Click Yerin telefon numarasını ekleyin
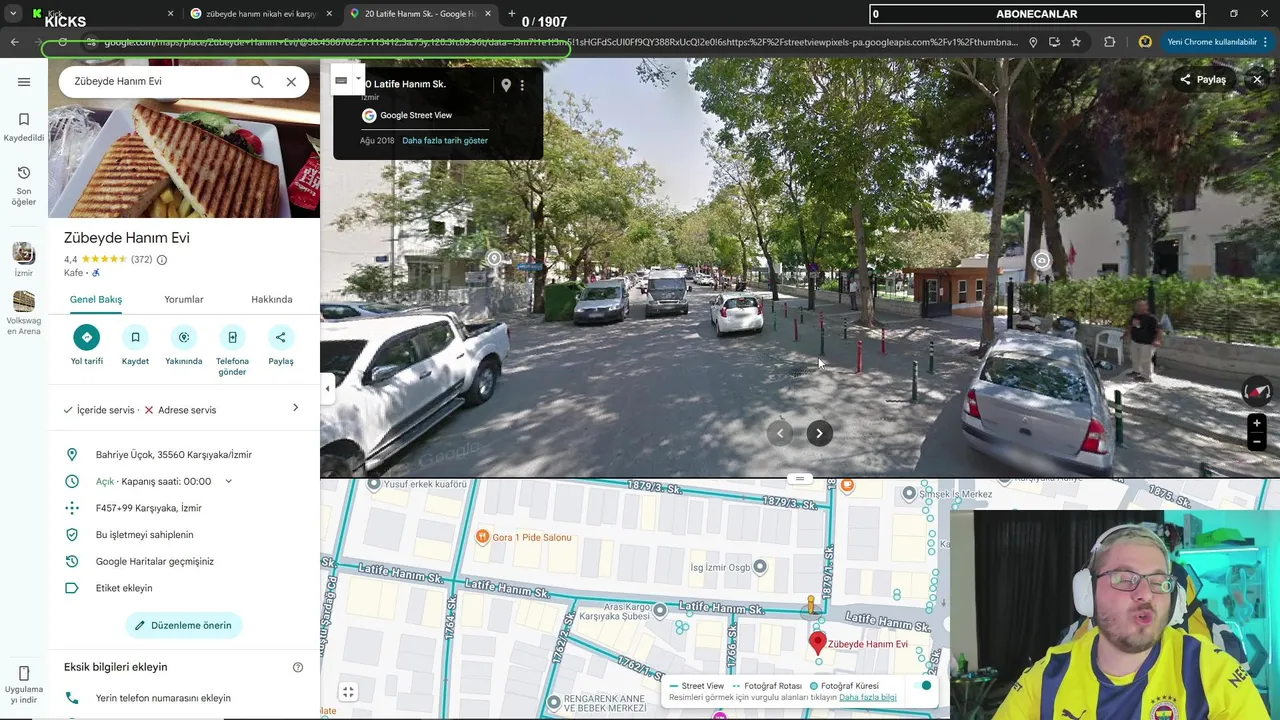Screen dimensions: 1280x720 coord(163,698)
